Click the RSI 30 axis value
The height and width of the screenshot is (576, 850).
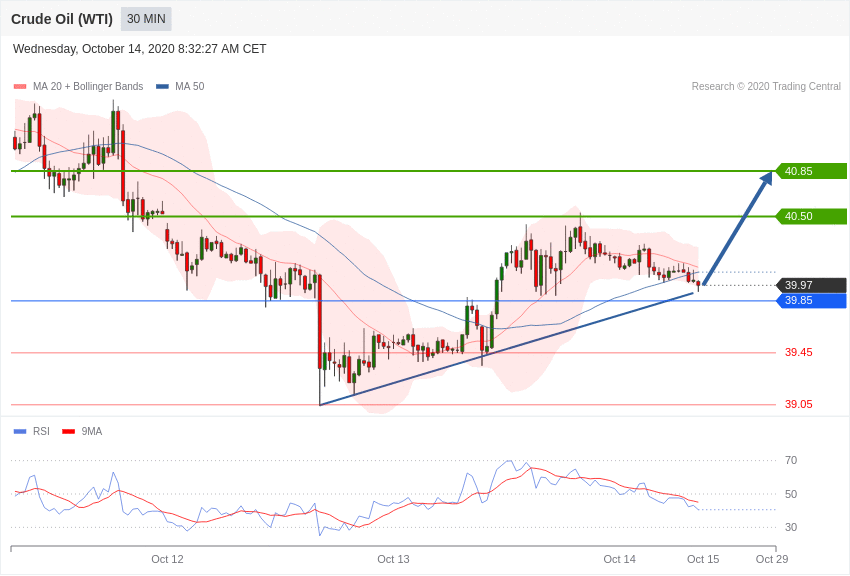coord(791,527)
